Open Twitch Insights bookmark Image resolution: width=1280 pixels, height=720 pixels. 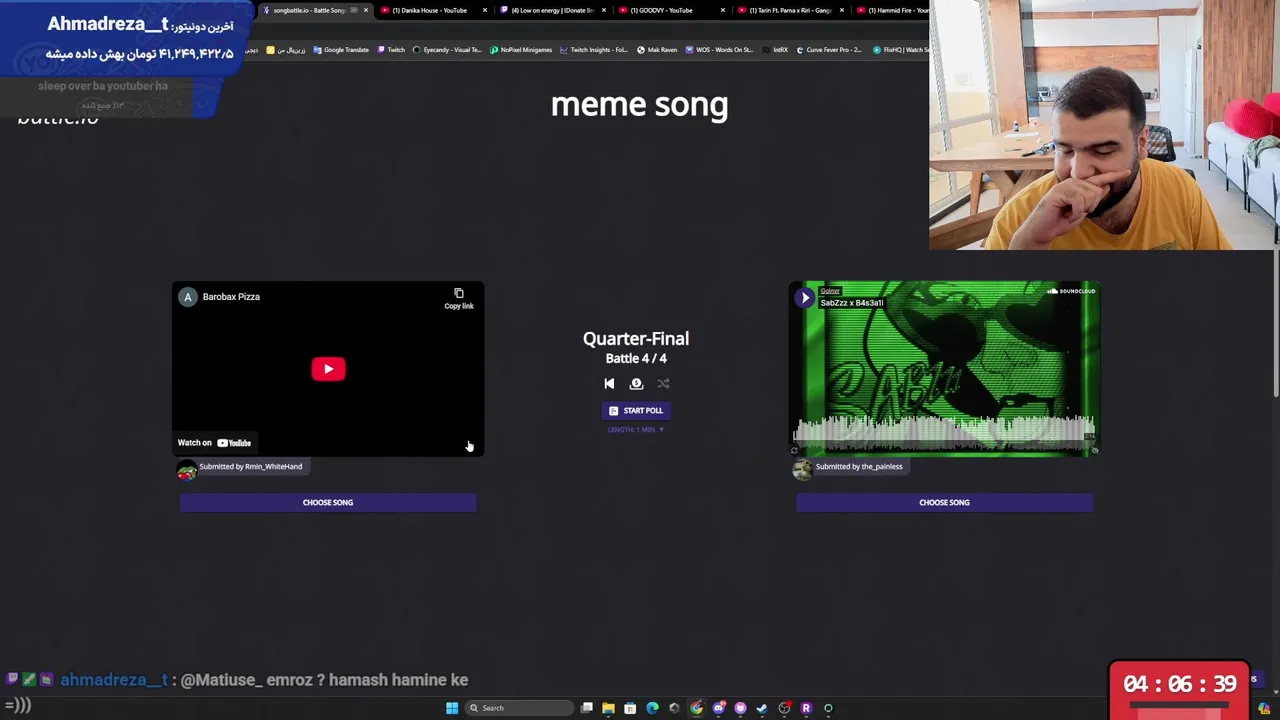[x=594, y=50]
